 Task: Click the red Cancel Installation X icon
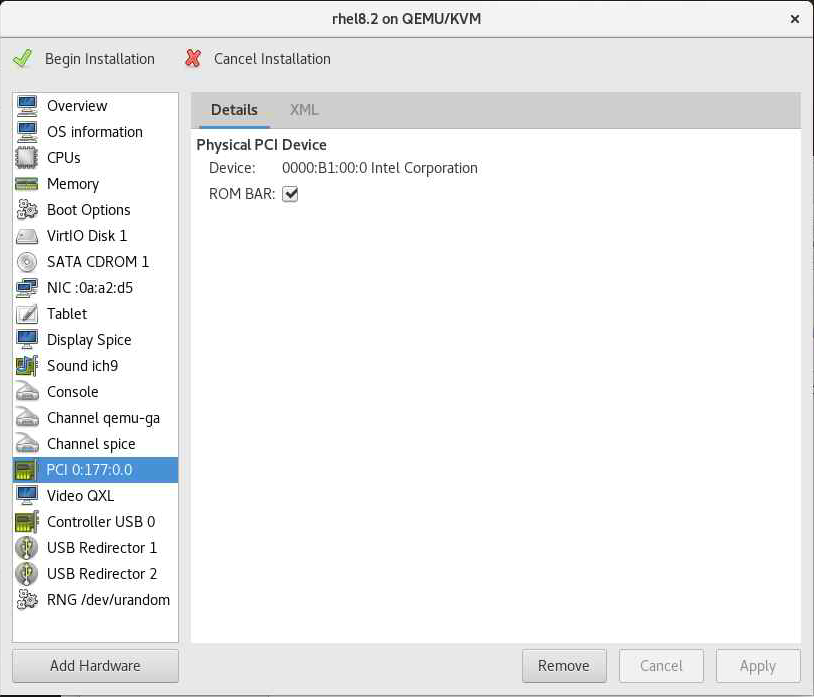pyautogui.click(x=193, y=59)
